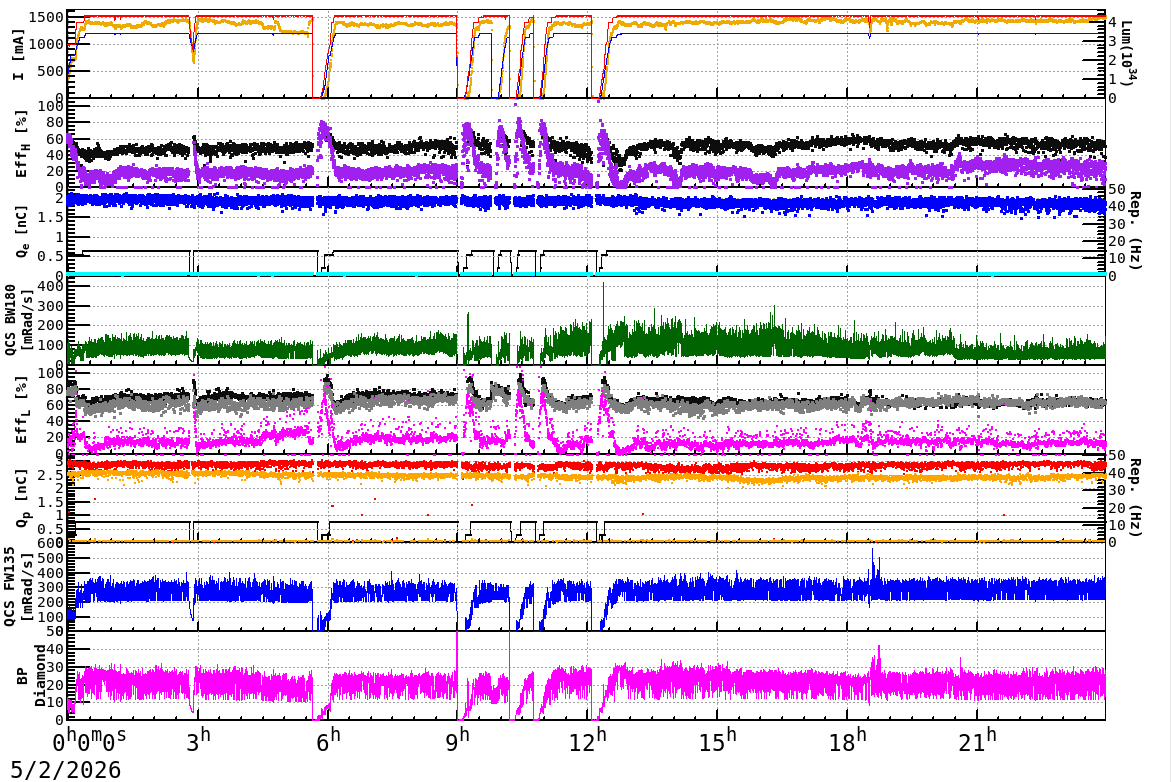Select the 9h time axis tick label

(x=458, y=739)
